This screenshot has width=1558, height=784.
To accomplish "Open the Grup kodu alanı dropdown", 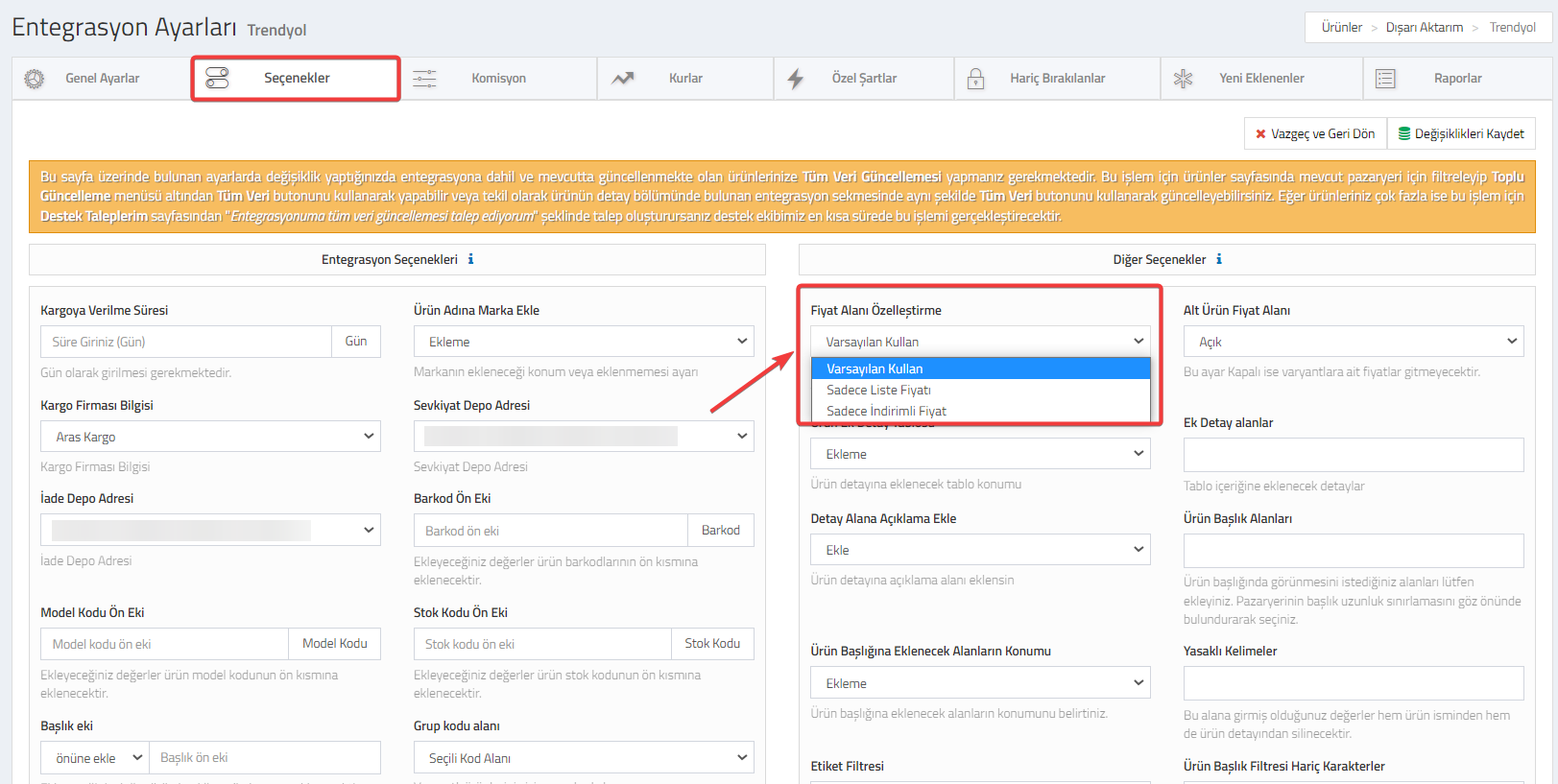I will tap(584, 758).
